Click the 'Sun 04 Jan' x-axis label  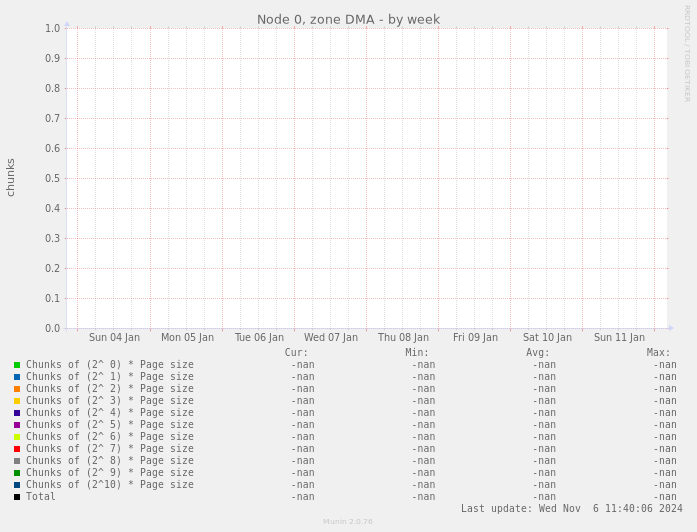pyautogui.click(x=114, y=338)
